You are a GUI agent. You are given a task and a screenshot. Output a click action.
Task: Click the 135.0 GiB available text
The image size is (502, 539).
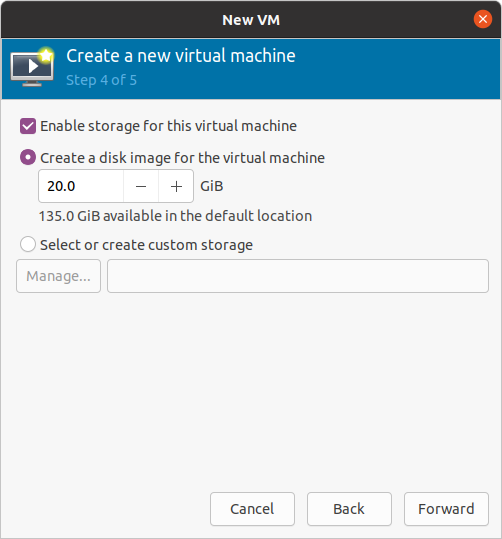click(x=175, y=216)
